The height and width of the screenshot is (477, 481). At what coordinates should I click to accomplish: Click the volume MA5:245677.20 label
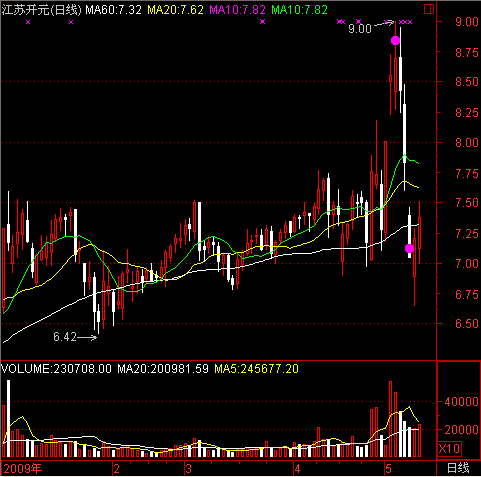pos(256,369)
